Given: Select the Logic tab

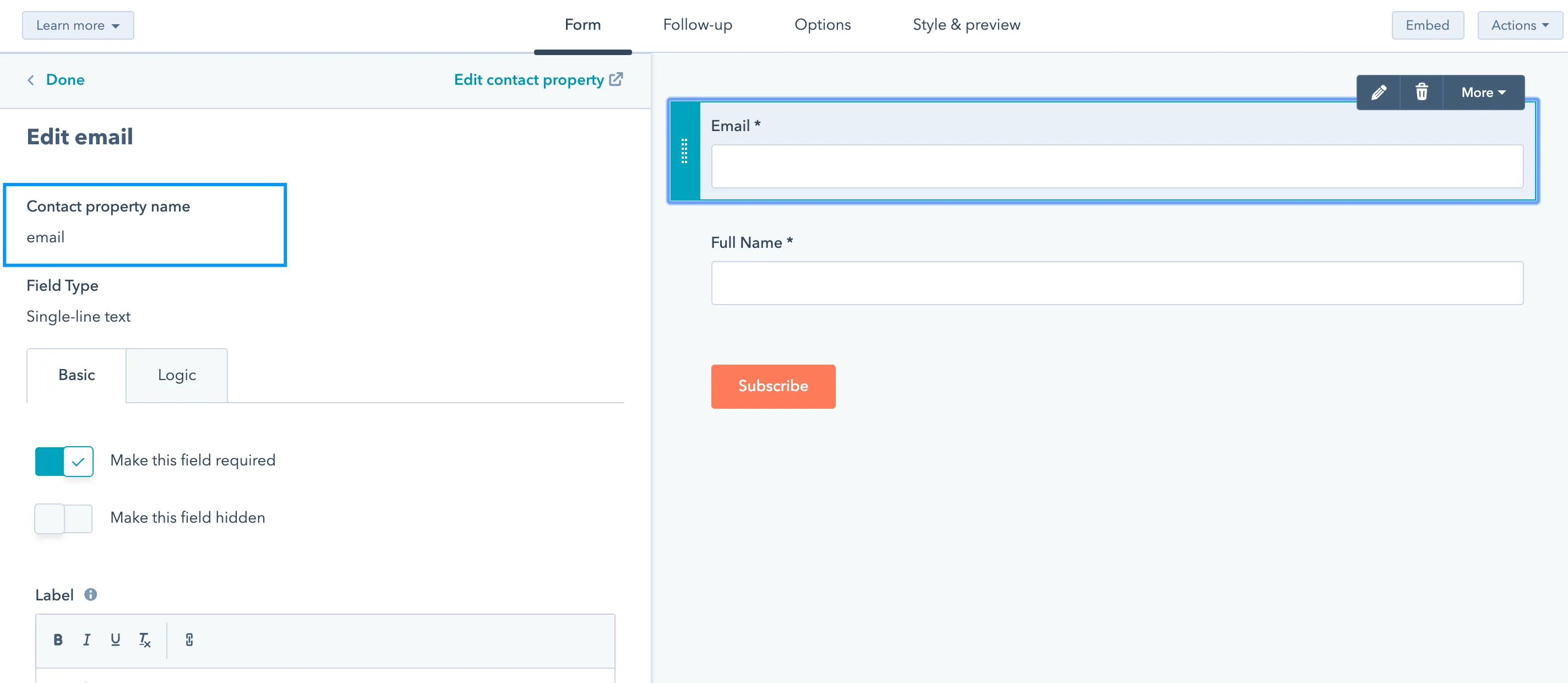Looking at the screenshot, I should (x=177, y=375).
